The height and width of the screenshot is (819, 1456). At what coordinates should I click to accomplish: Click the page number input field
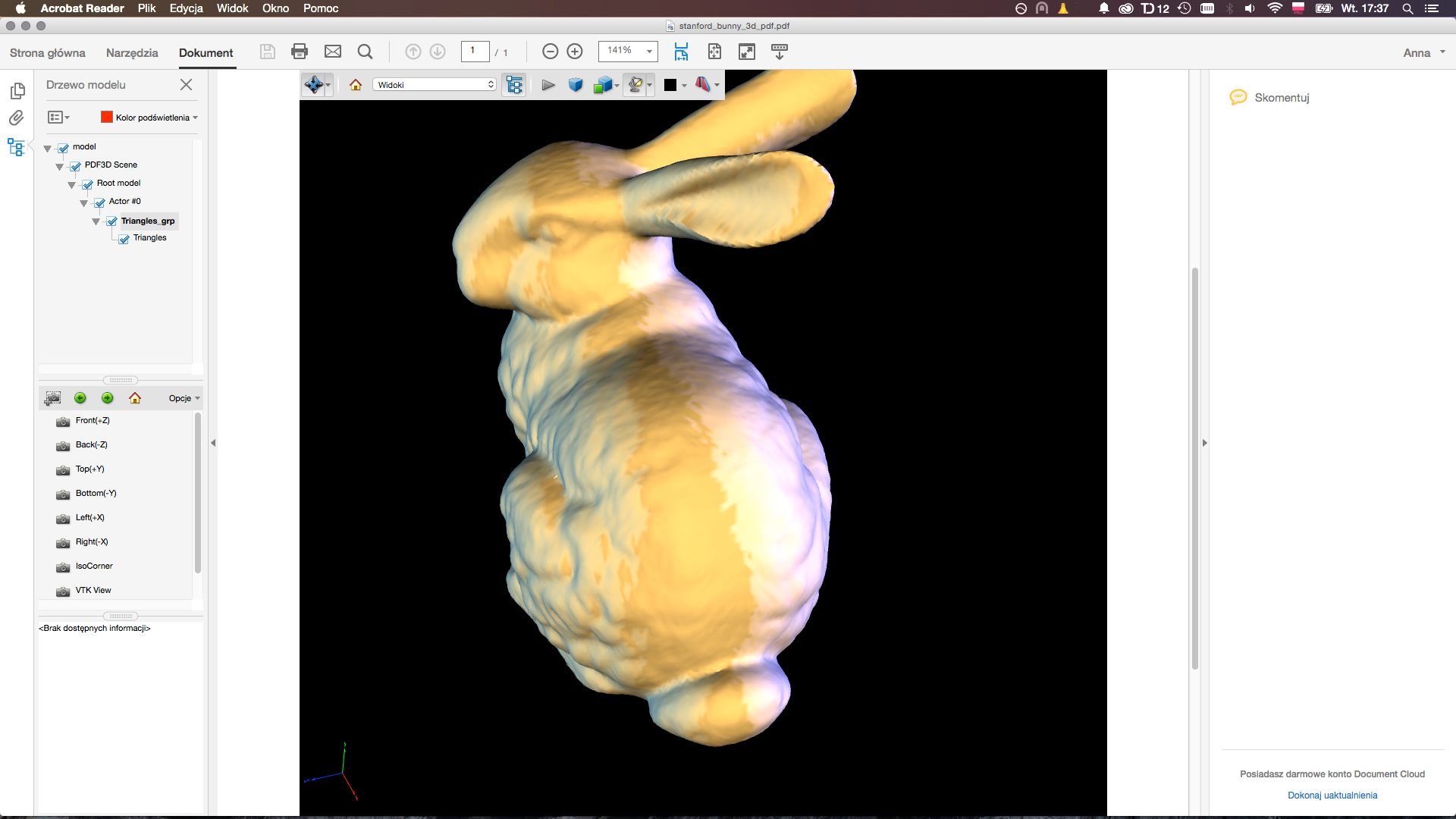[475, 52]
